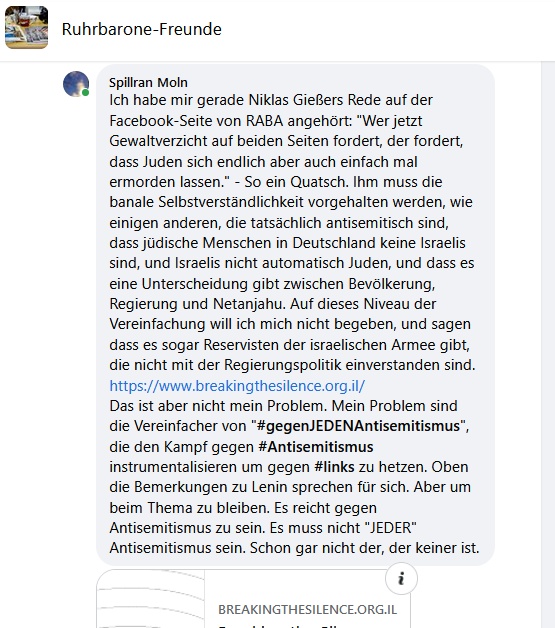The image size is (555, 628).
Task: Open the Ruhrbarone-Freunde group thumbnail
Action: [x=26, y=27]
